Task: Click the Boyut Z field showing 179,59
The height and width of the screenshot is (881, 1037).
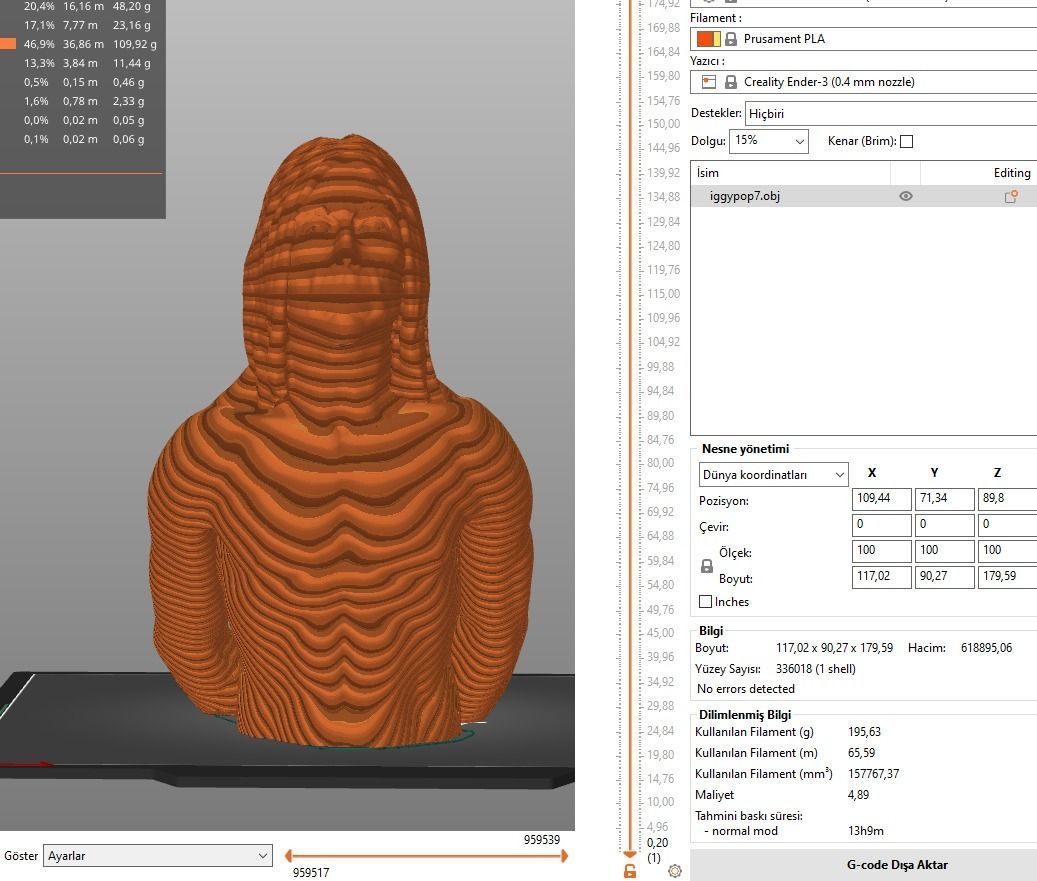Action: point(1007,577)
